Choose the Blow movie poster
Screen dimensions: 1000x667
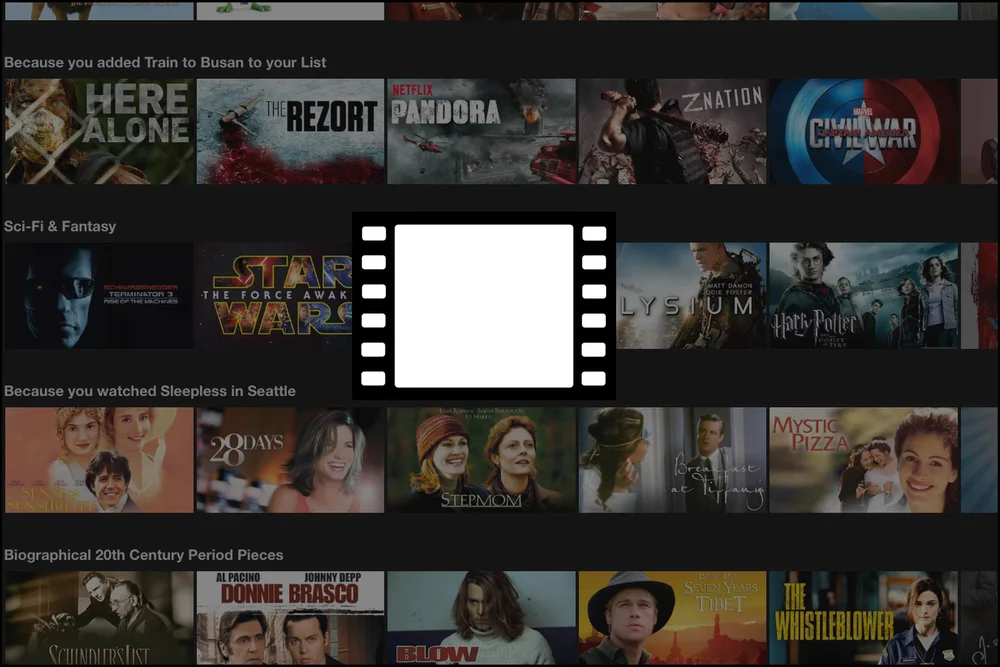tap(481, 618)
